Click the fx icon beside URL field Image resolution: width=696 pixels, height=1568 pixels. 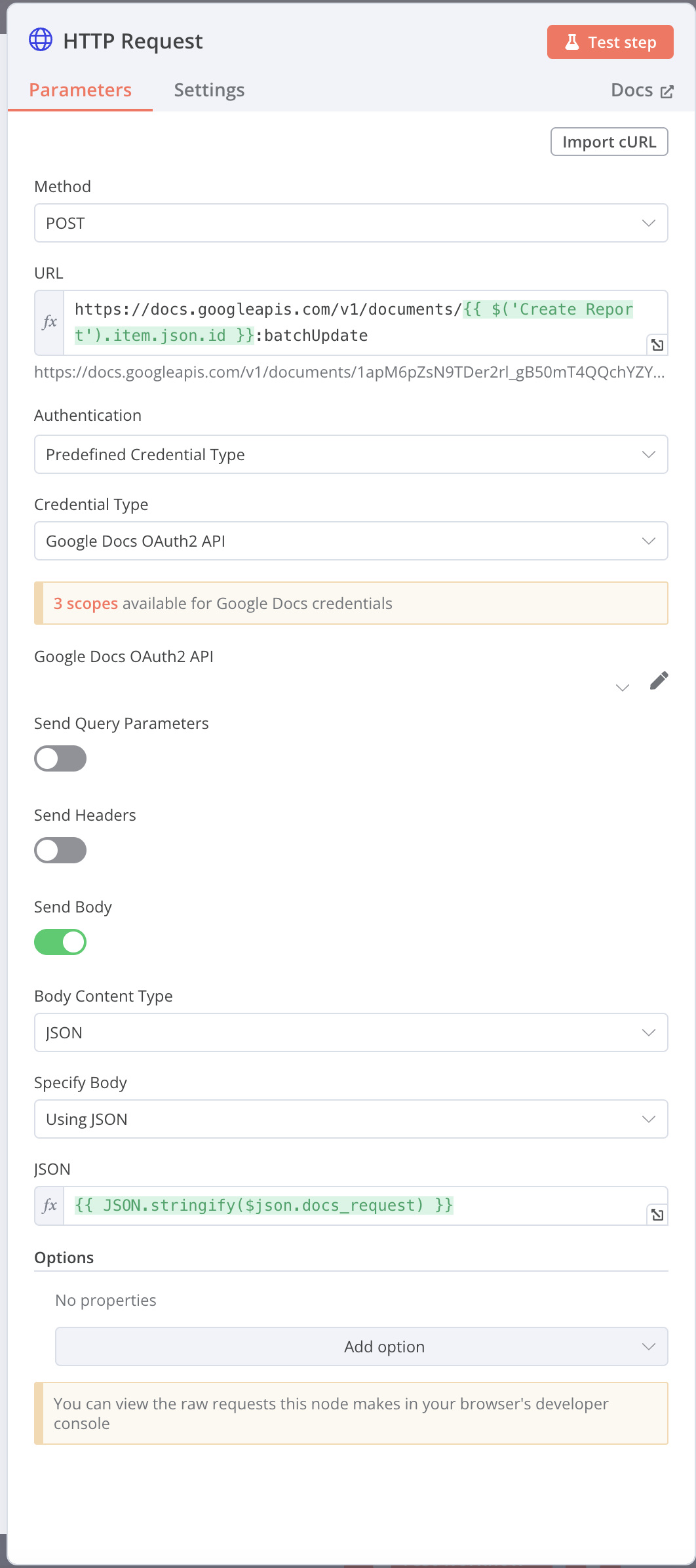50,323
